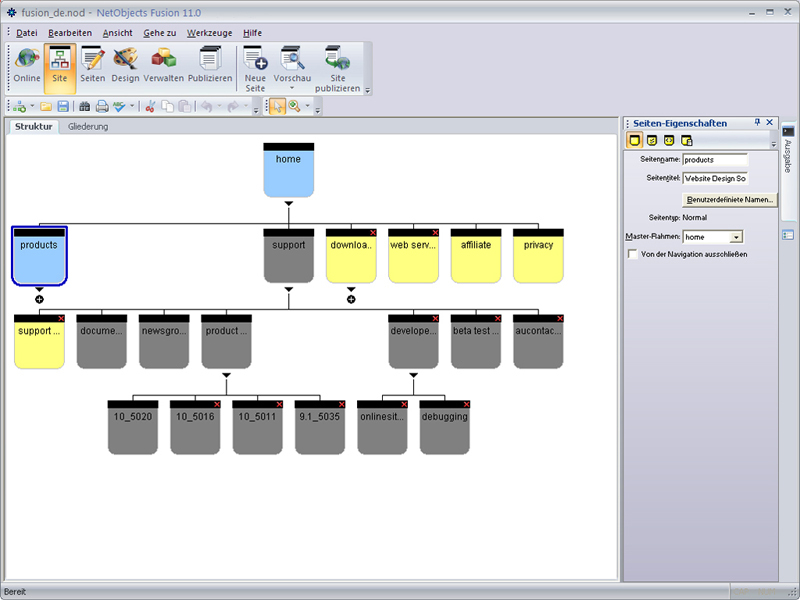This screenshot has height=600, width=800.
Task: Switch to the Struktur tab
Action: tap(34, 127)
